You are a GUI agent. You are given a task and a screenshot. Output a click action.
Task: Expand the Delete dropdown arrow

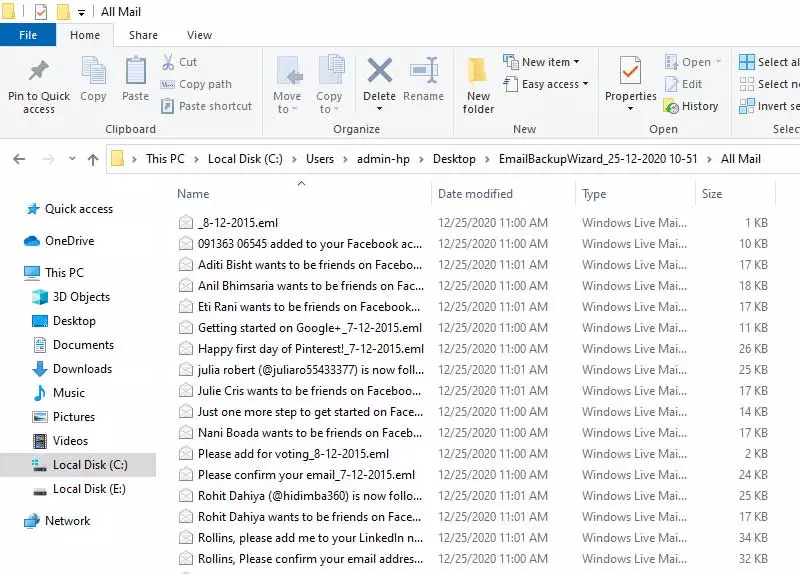[380, 109]
